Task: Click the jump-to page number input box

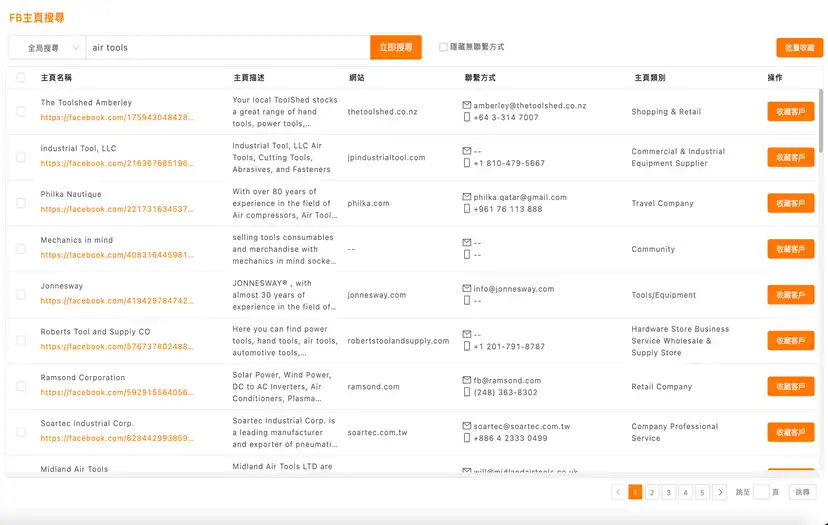Action: click(x=761, y=492)
